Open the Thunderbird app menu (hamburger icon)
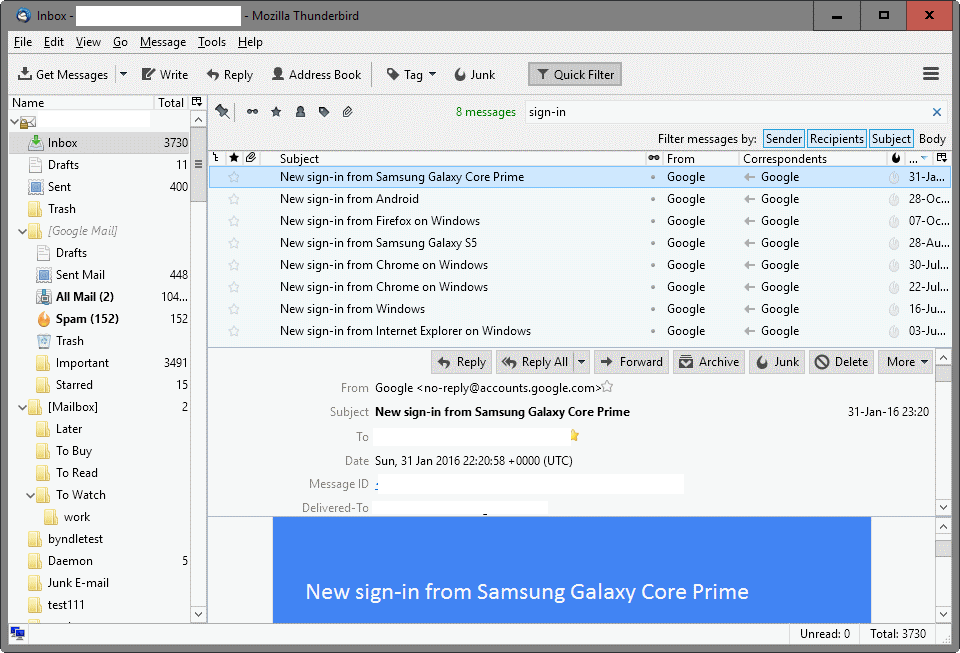960x653 pixels. pos(931,73)
